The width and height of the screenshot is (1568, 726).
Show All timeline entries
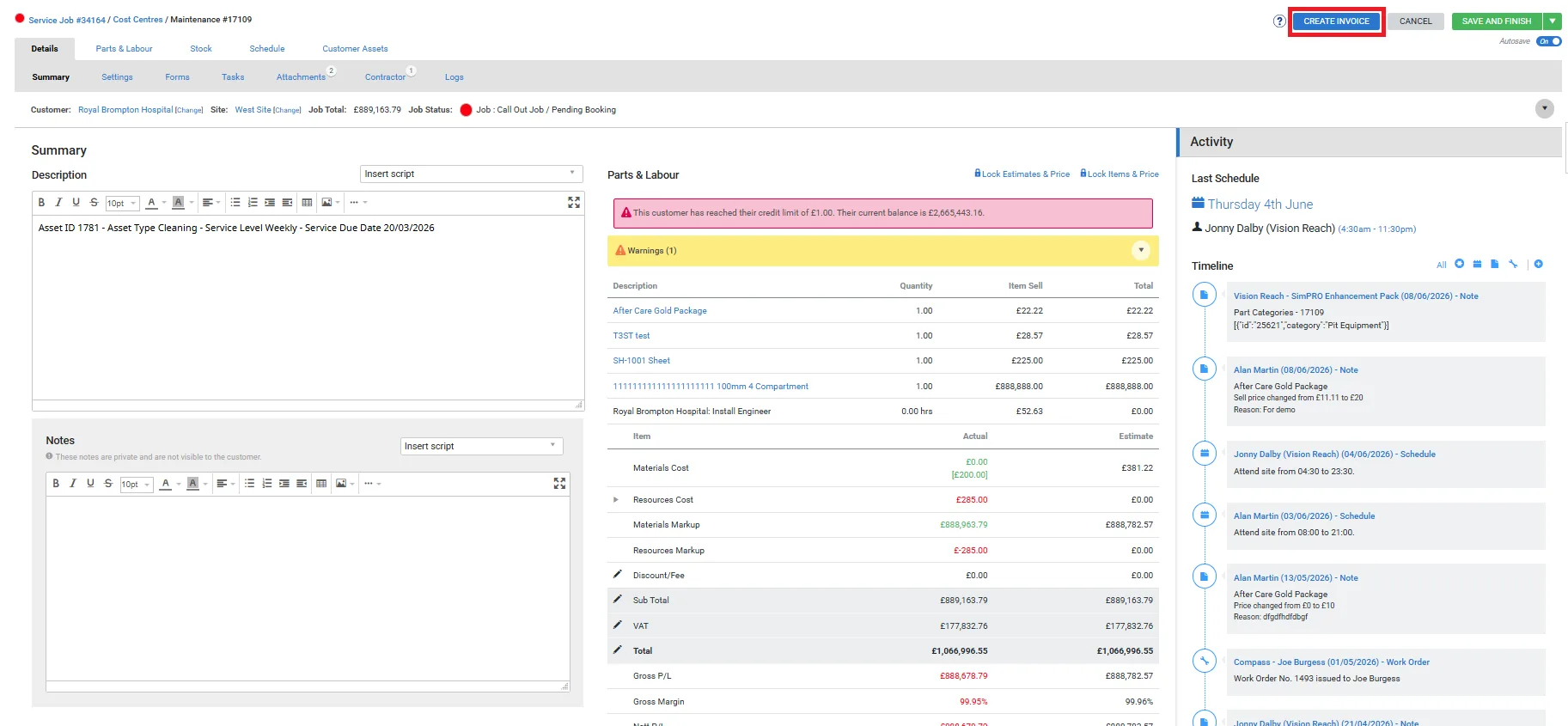pos(1442,265)
